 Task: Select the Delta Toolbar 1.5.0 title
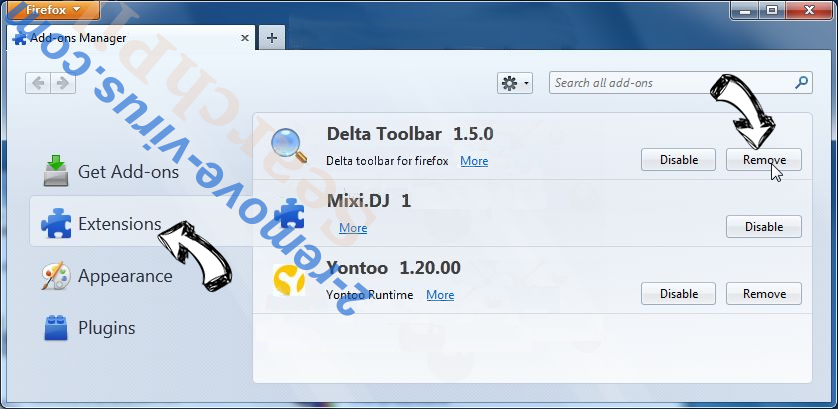pyautogui.click(x=410, y=134)
